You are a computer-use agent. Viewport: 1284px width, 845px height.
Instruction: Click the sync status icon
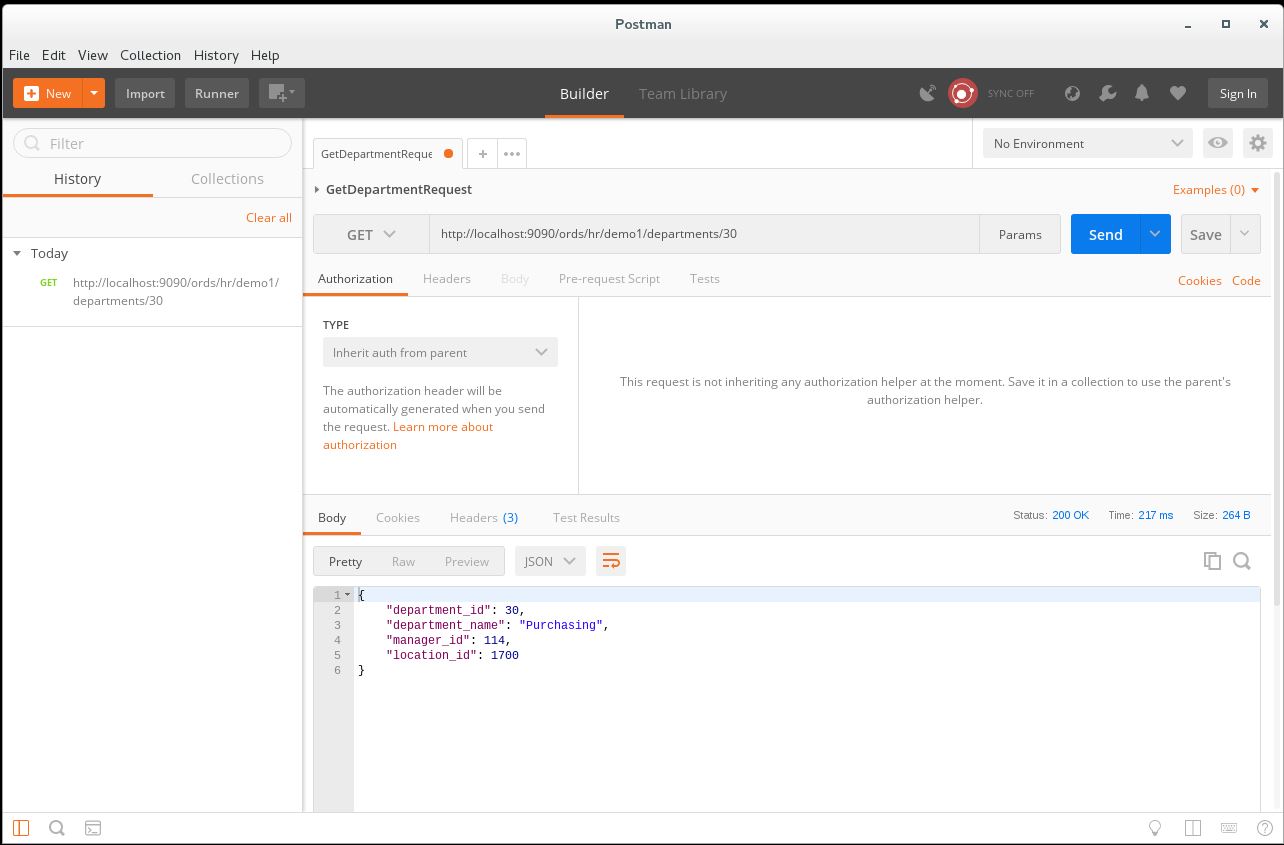coord(962,93)
